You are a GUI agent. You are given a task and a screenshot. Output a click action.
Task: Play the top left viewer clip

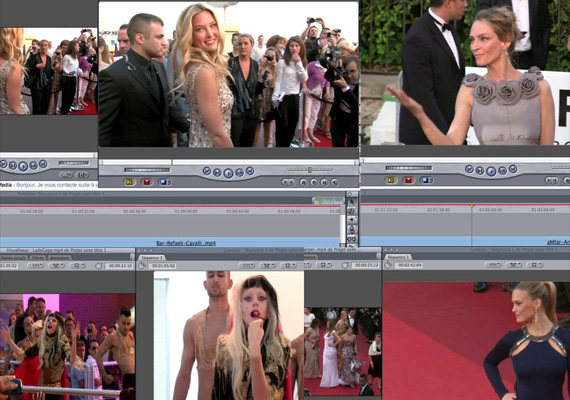23,167
